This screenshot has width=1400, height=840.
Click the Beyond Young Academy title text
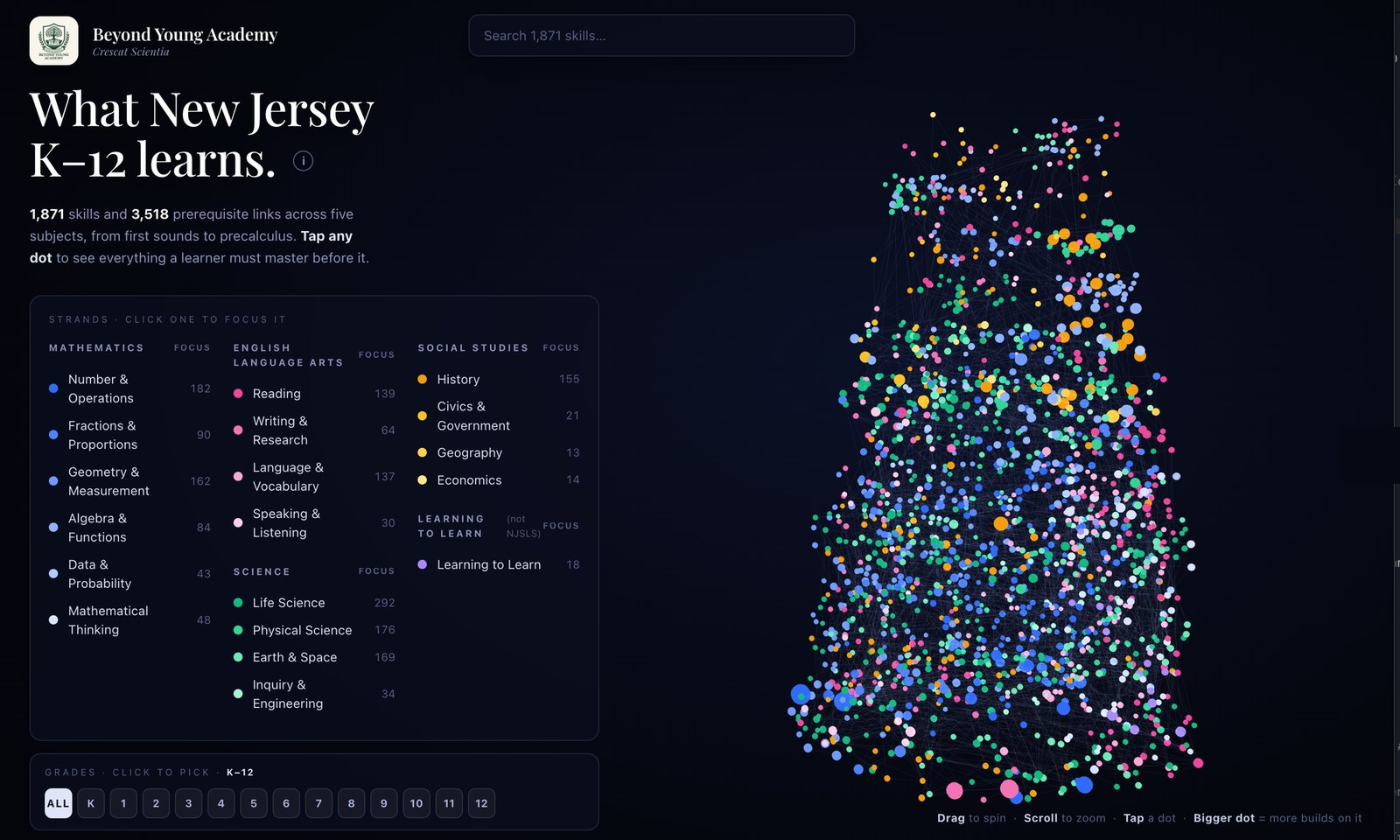pyautogui.click(x=185, y=35)
